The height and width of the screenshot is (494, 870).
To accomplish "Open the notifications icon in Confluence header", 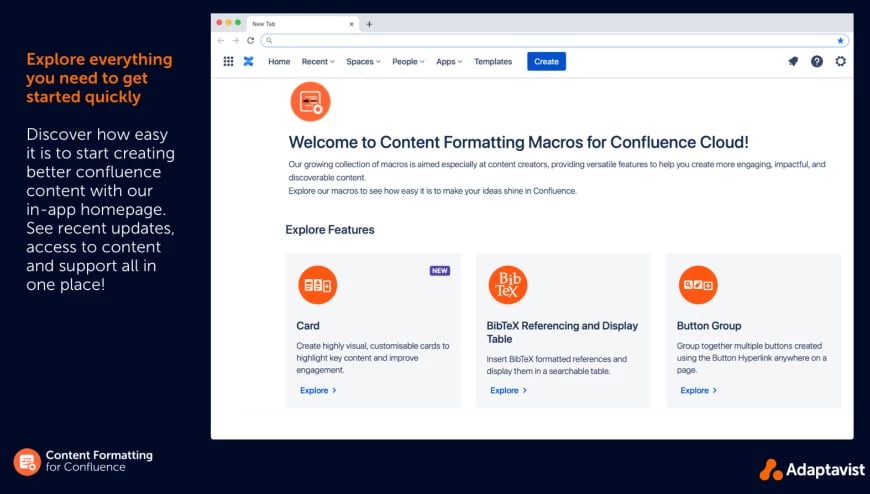I will coord(793,62).
